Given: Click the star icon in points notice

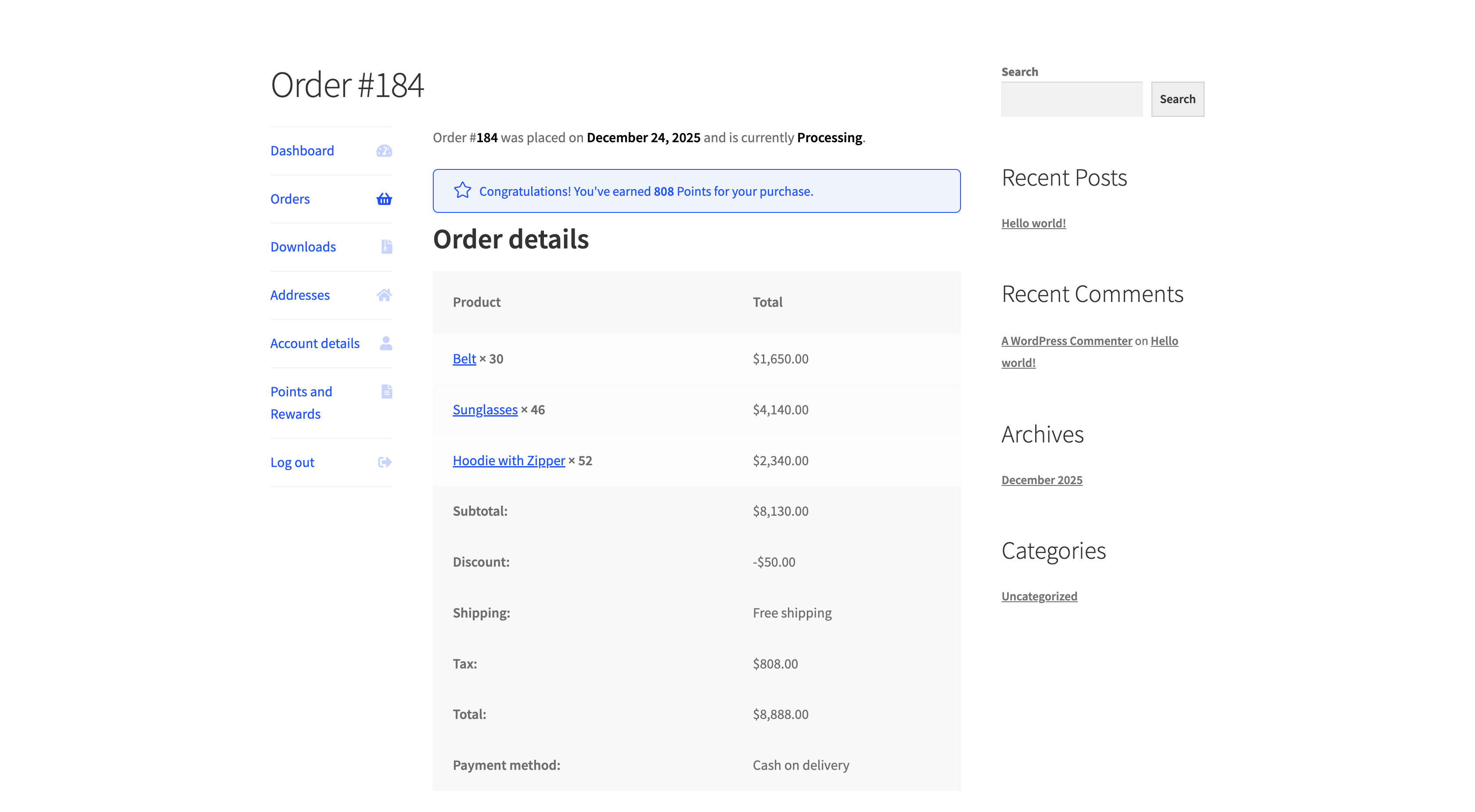Looking at the screenshot, I should coord(462,190).
